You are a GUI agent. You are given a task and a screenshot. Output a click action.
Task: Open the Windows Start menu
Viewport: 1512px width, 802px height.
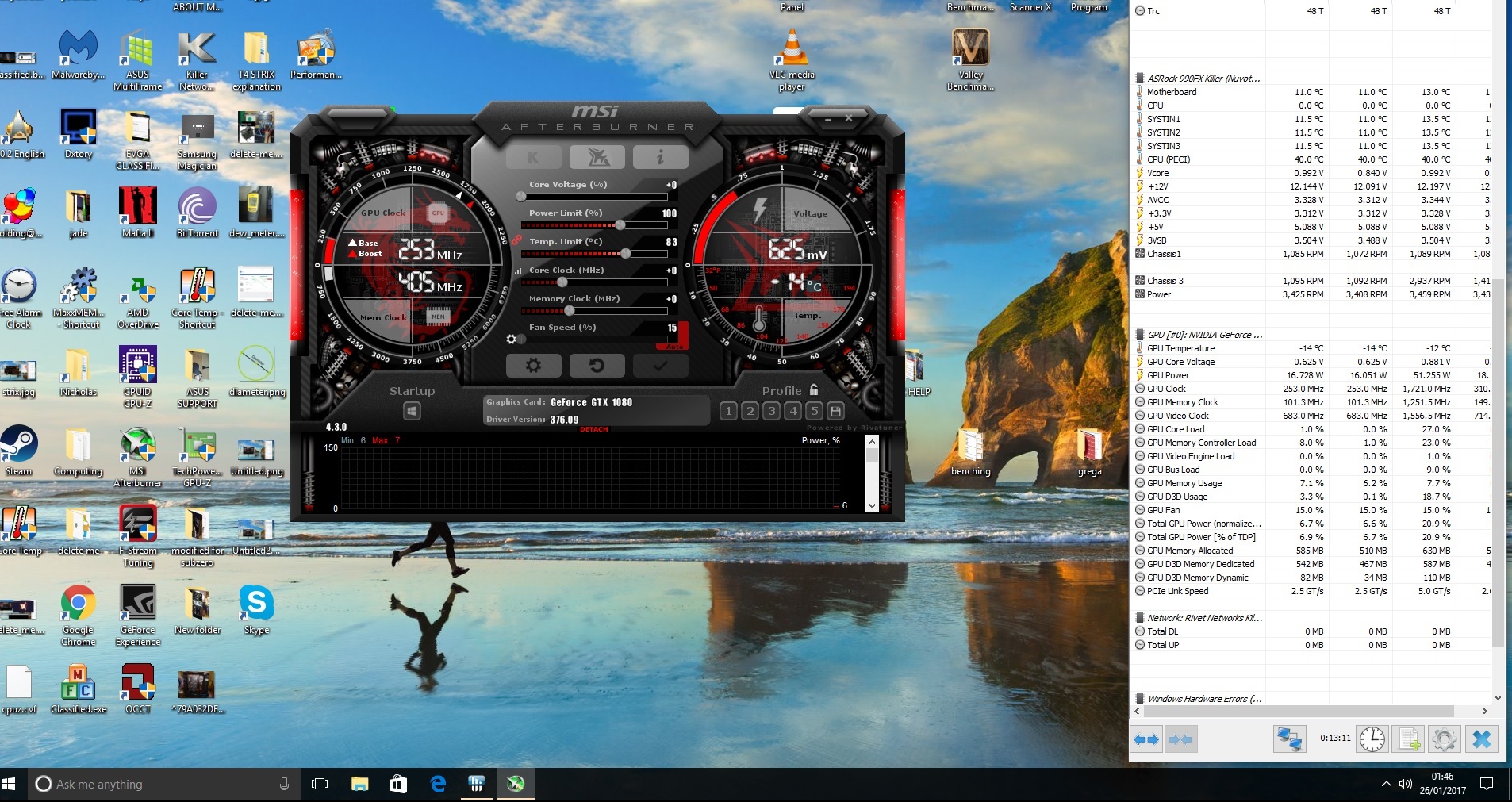tap(10, 785)
